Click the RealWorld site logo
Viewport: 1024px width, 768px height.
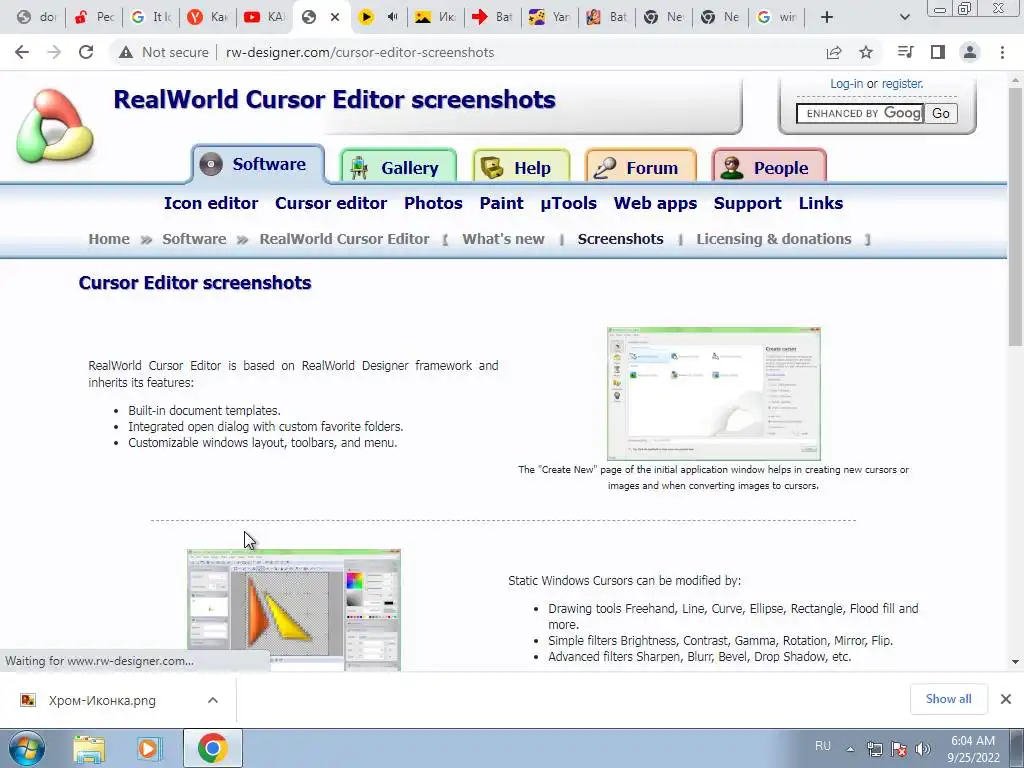[55, 125]
